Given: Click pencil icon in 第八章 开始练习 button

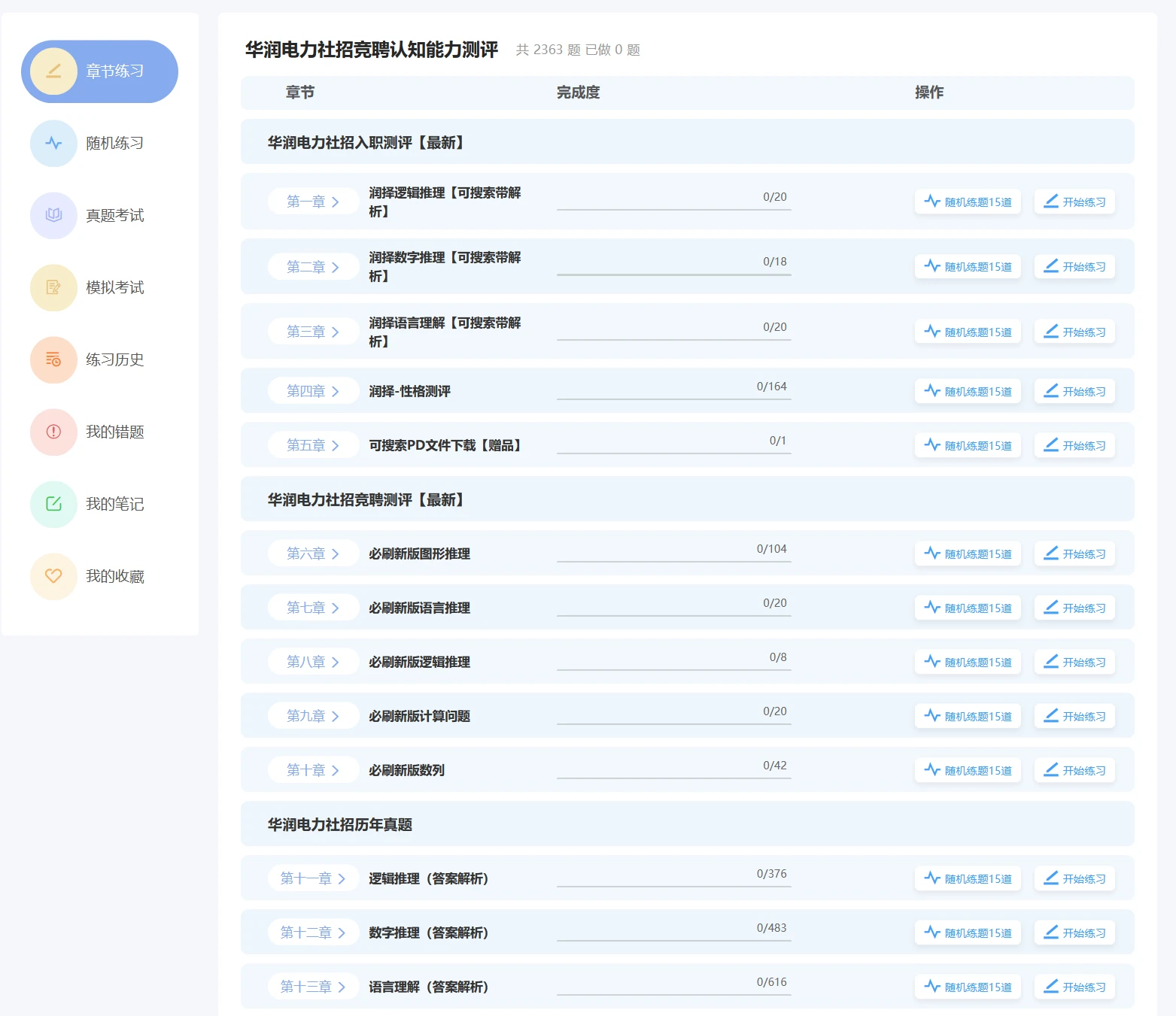Looking at the screenshot, I should click(1051, 661).
